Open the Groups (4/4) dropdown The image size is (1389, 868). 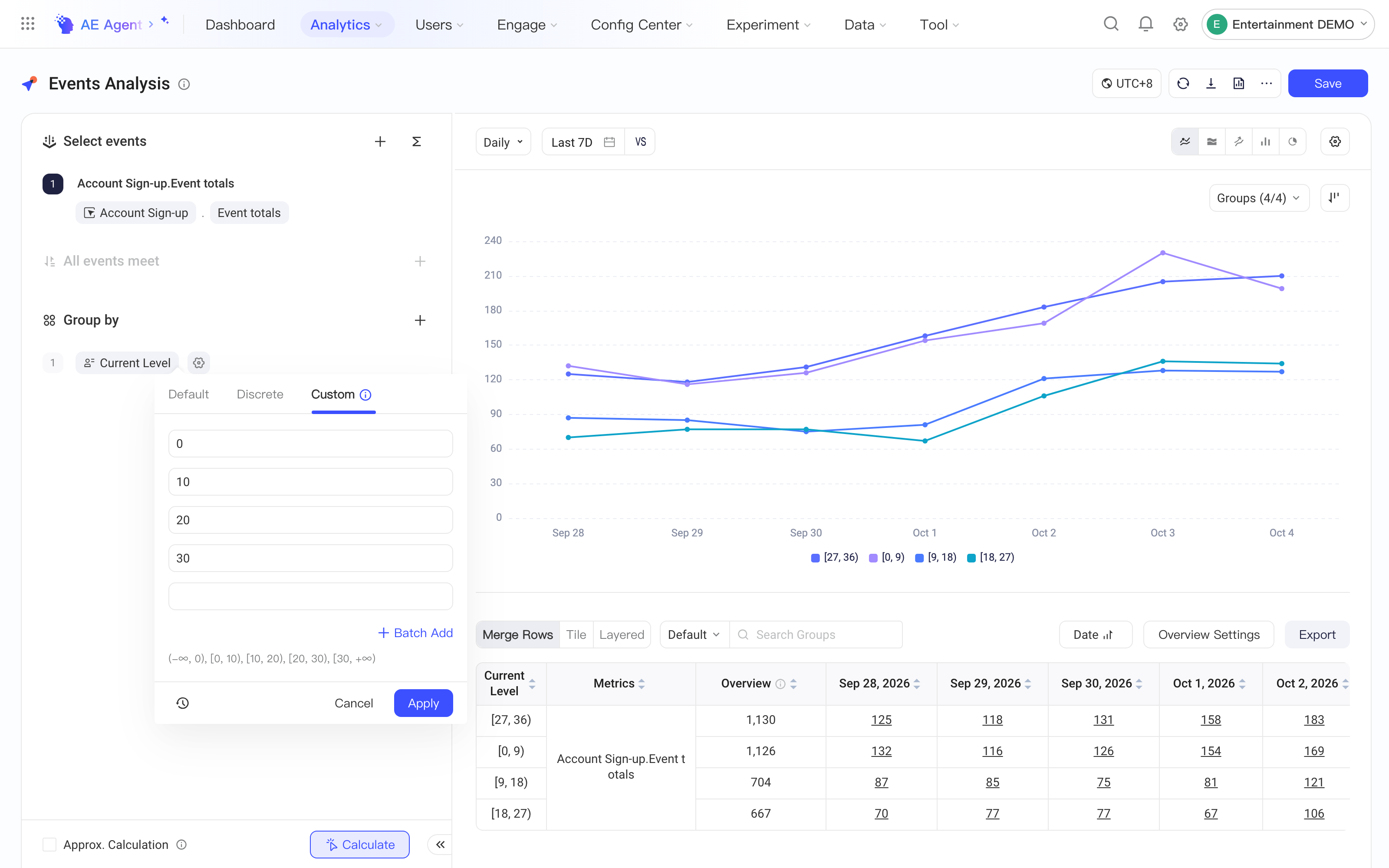click(x=1259, y=198)
